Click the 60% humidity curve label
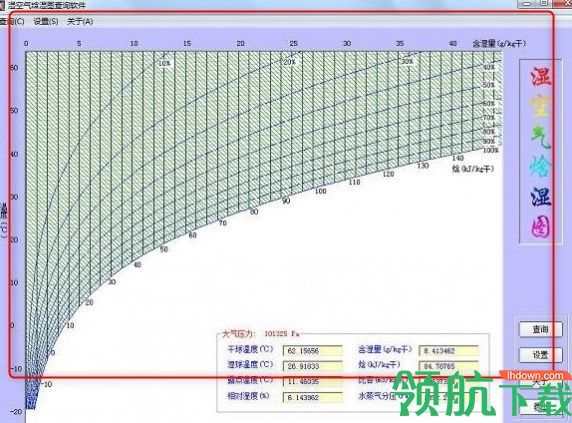 point(489,104)
